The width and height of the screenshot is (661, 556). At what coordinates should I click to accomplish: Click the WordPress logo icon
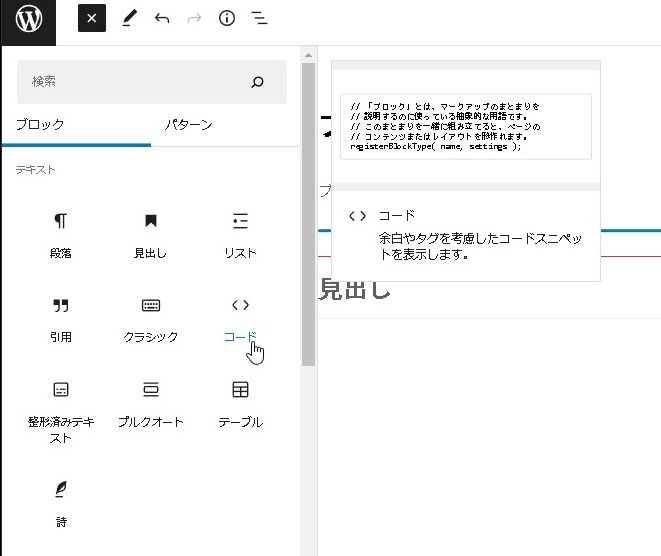28,19
